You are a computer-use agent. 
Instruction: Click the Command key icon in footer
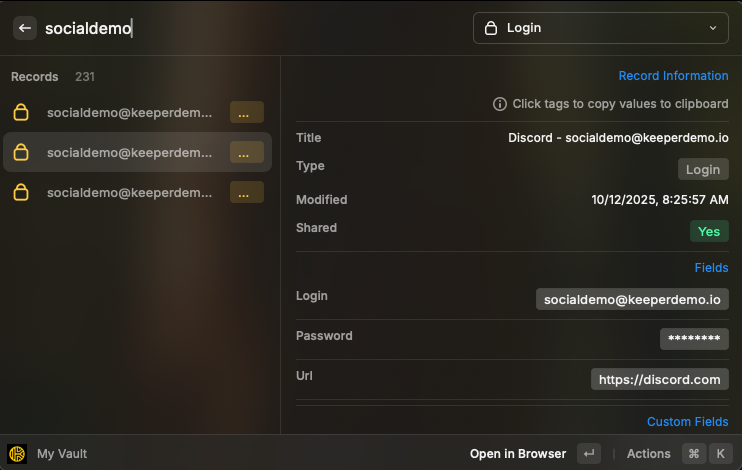click(694, 453)
